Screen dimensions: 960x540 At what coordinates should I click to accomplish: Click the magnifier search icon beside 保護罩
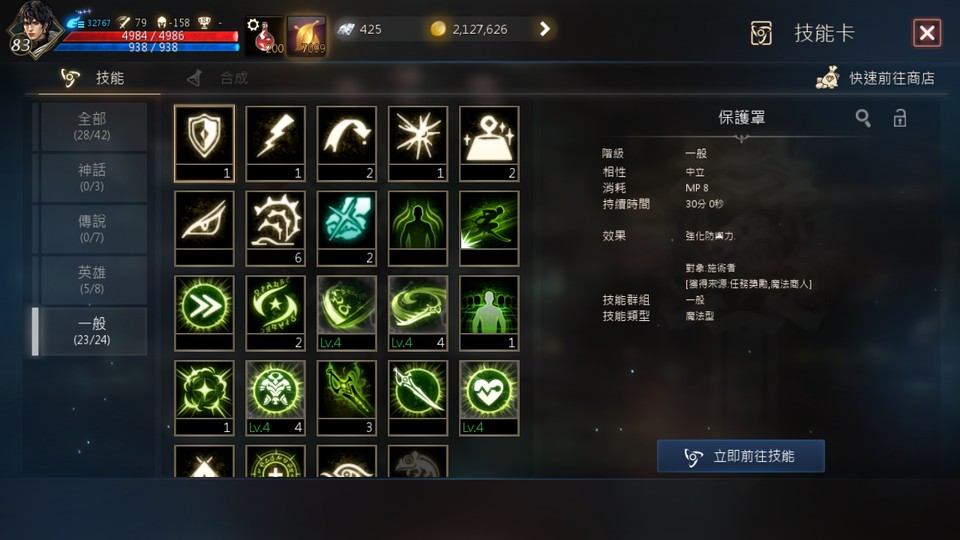(863, 118)
